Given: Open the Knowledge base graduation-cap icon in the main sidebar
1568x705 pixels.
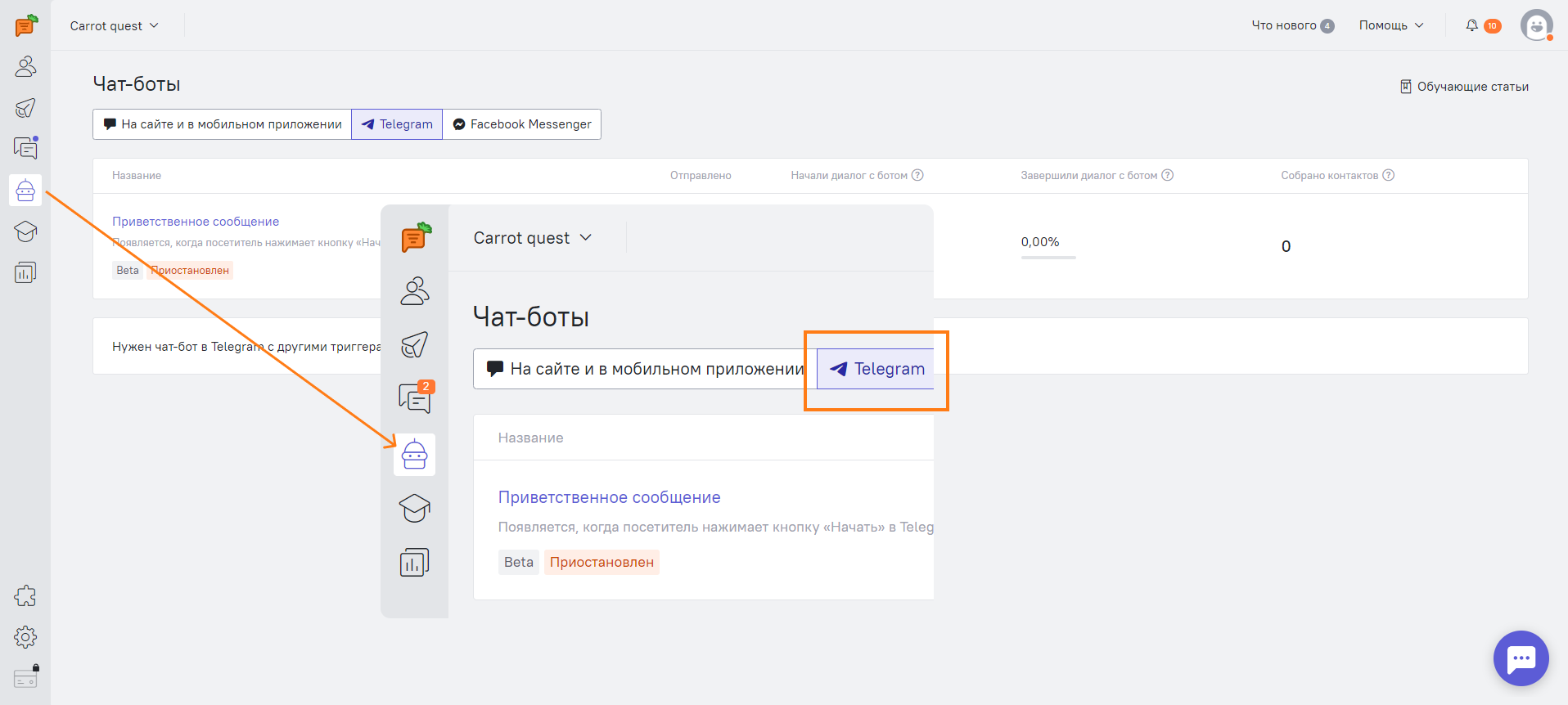Looking at the screenshot, I should 25,231.
